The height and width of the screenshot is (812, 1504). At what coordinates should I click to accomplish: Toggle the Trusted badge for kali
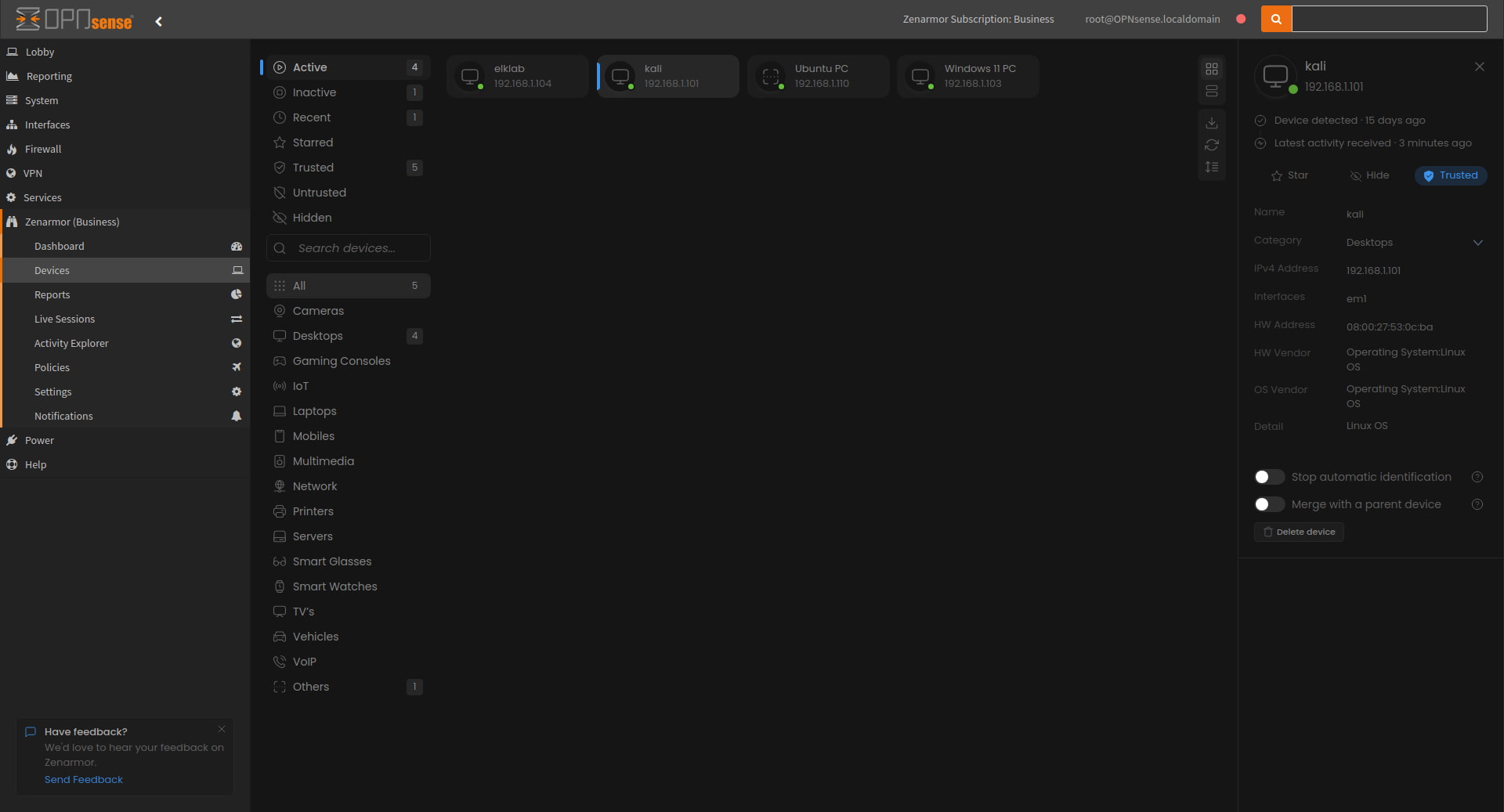point(1451,175)
